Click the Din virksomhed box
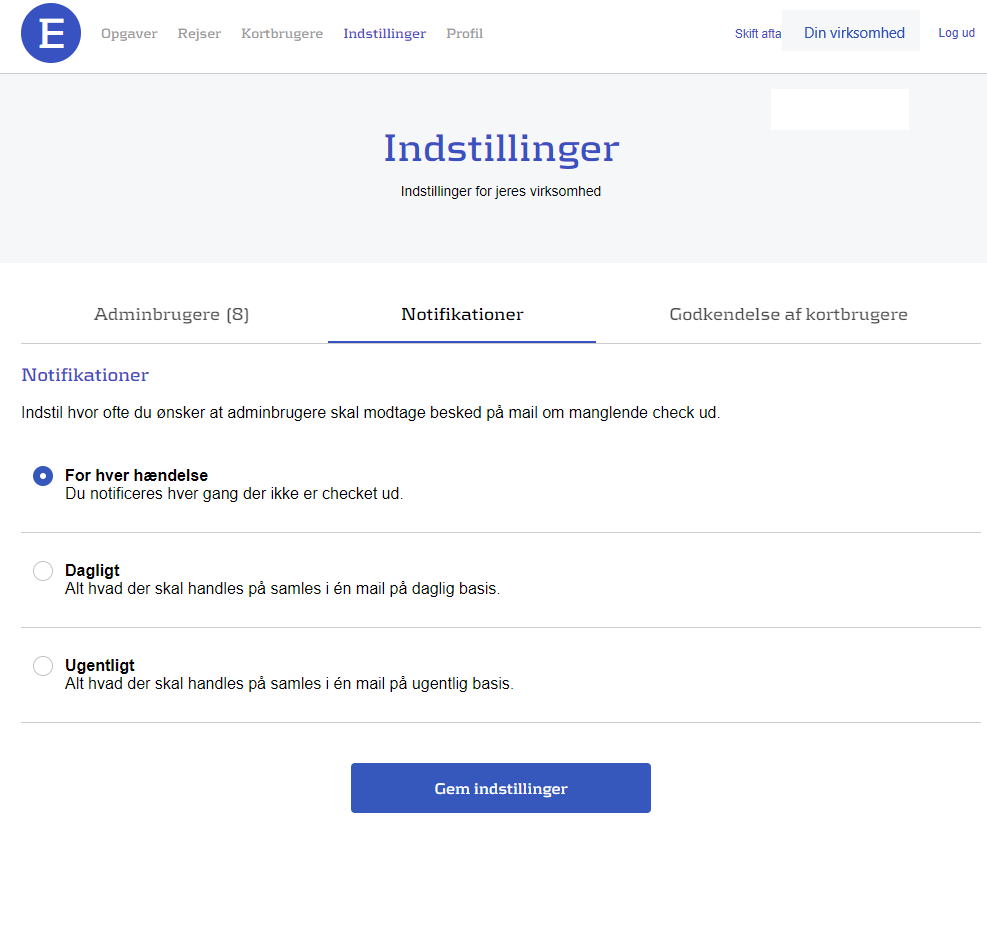987x948 pixels. (853, 33)
